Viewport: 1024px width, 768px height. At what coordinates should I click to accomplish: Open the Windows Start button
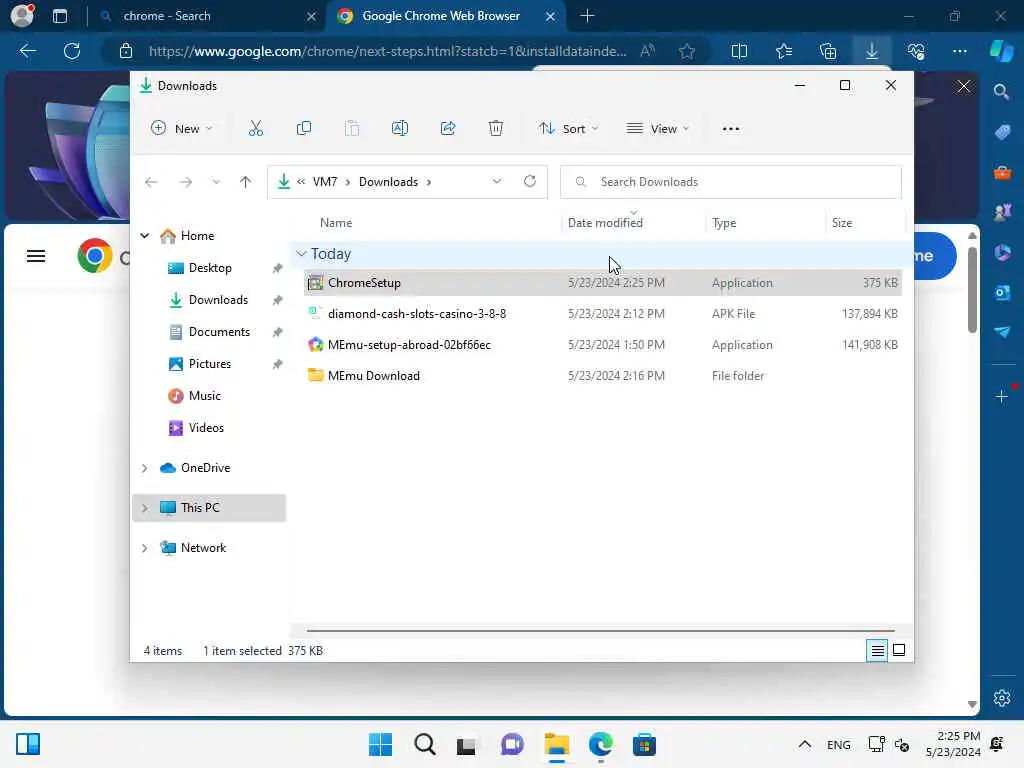(381, 744)
